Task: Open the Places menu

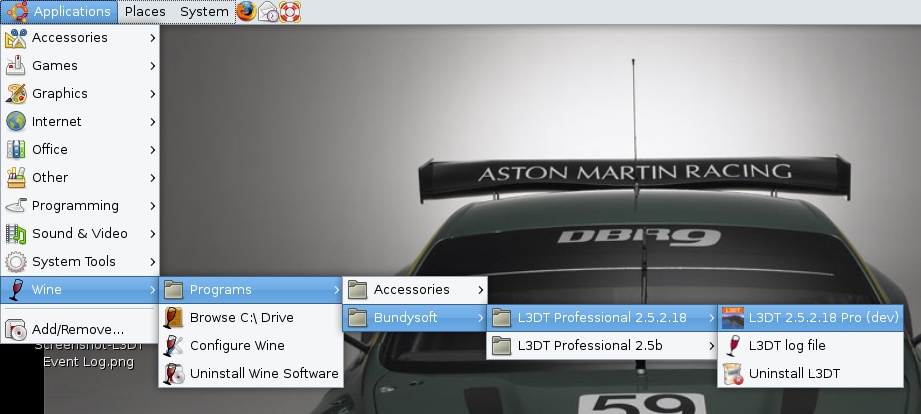Action: pos(145,12)
